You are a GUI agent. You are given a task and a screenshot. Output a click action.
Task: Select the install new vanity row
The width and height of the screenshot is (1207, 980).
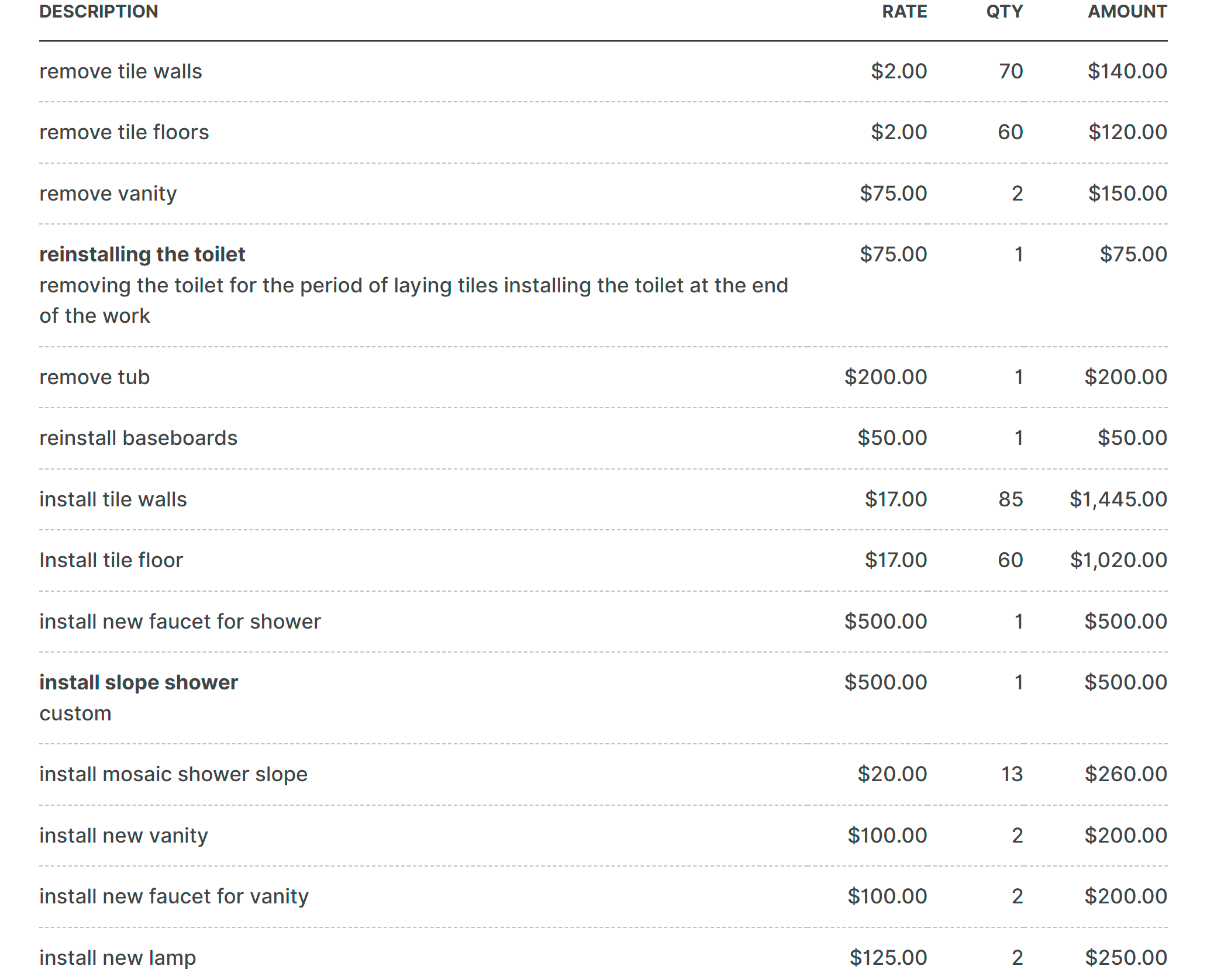coord(122,834)
